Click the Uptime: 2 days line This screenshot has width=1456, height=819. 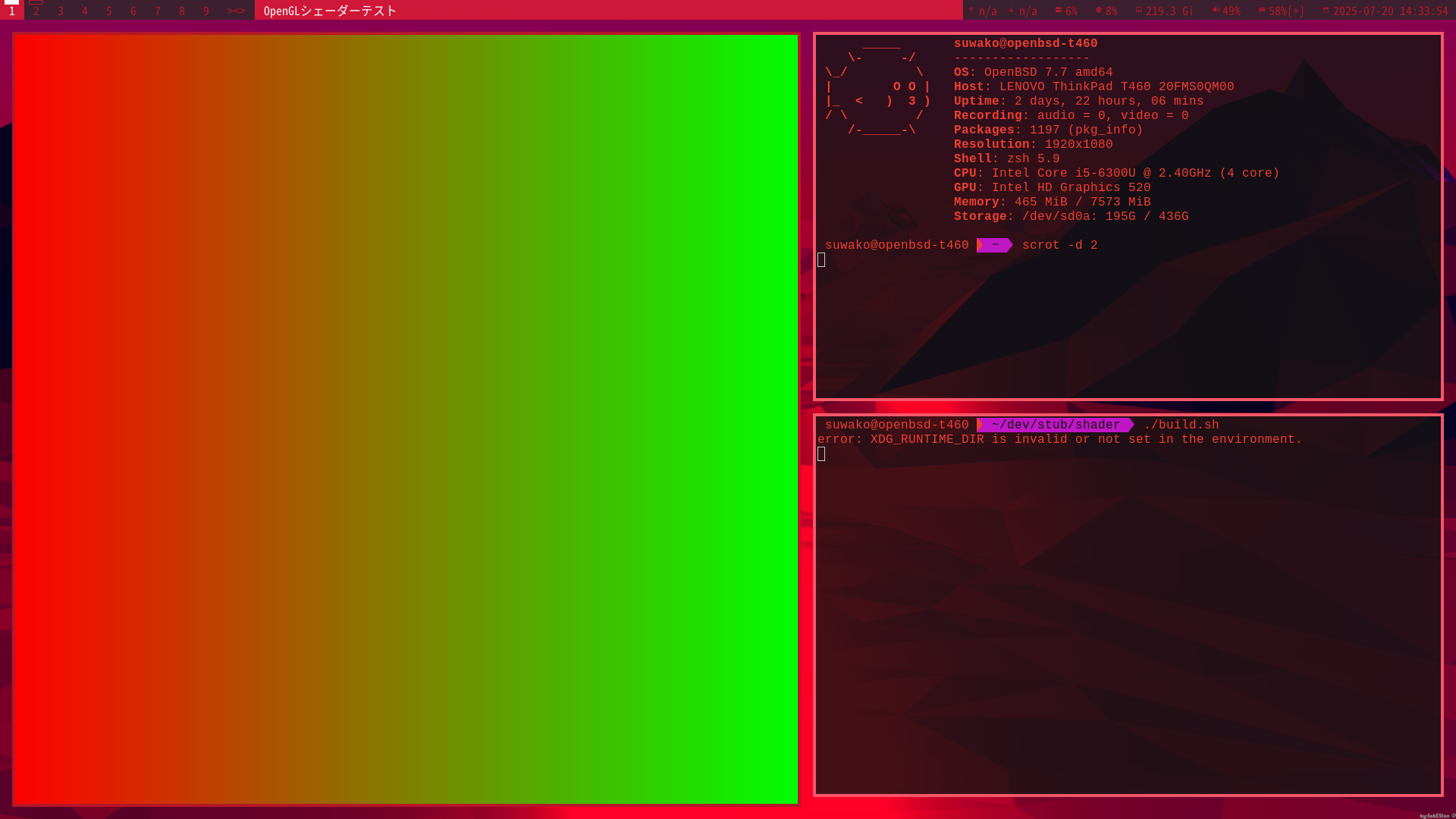pos(1078,101)
